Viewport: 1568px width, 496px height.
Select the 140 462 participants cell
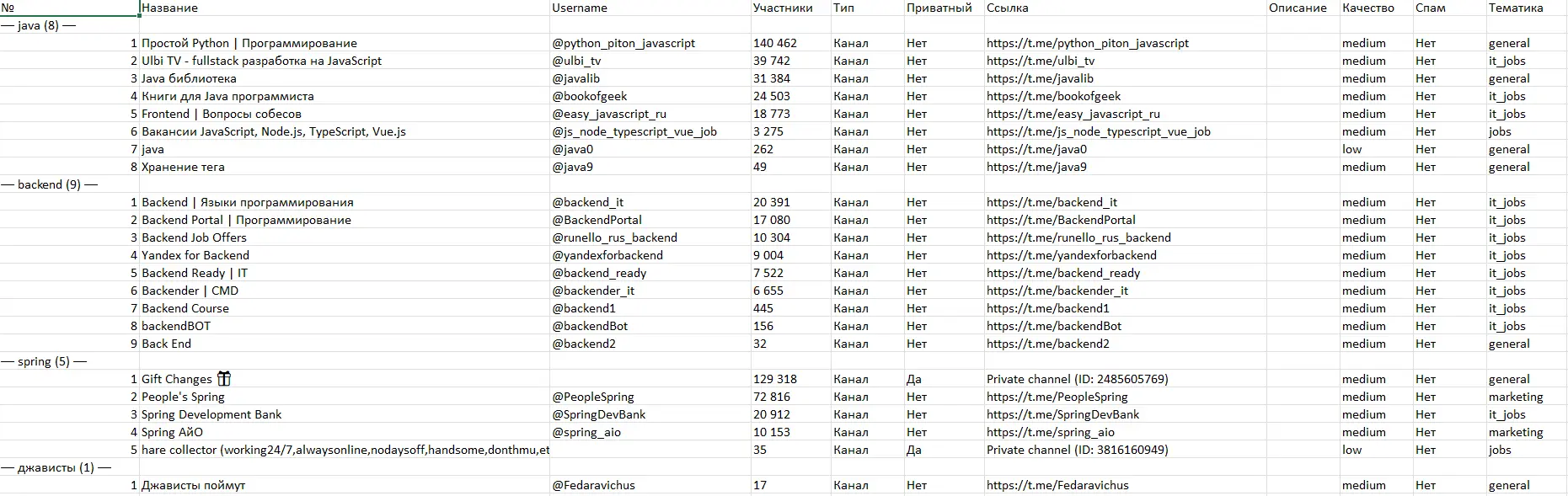(774, 43)
